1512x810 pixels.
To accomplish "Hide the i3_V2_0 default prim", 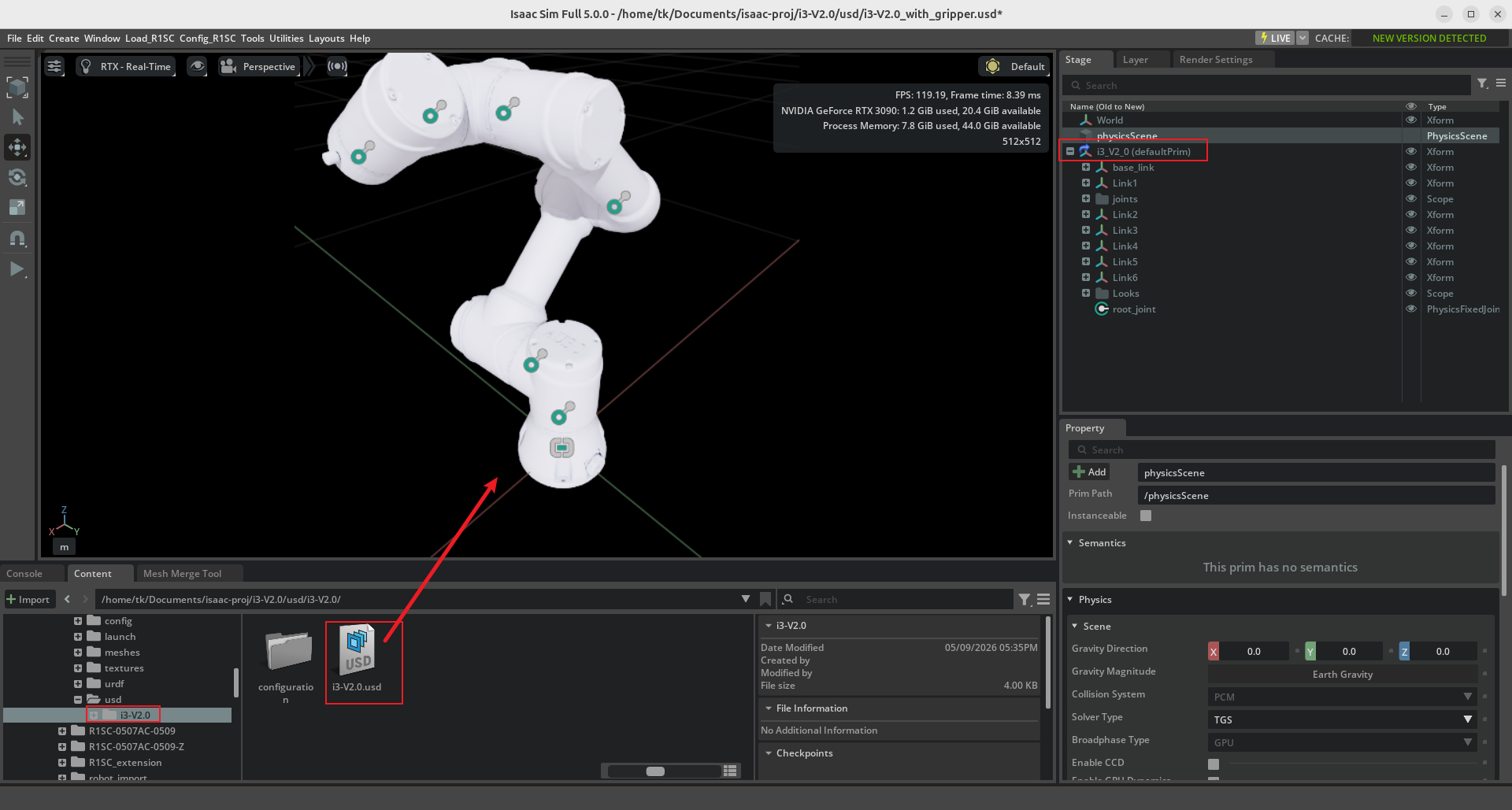I will coord(1411,151).
